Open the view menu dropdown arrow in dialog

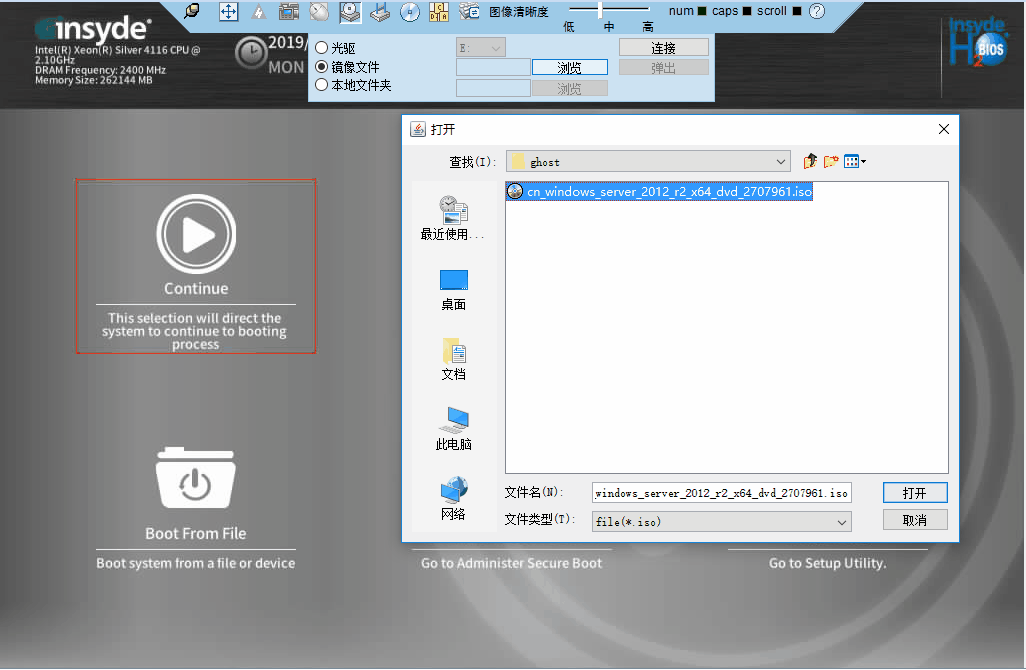point(863,162)
